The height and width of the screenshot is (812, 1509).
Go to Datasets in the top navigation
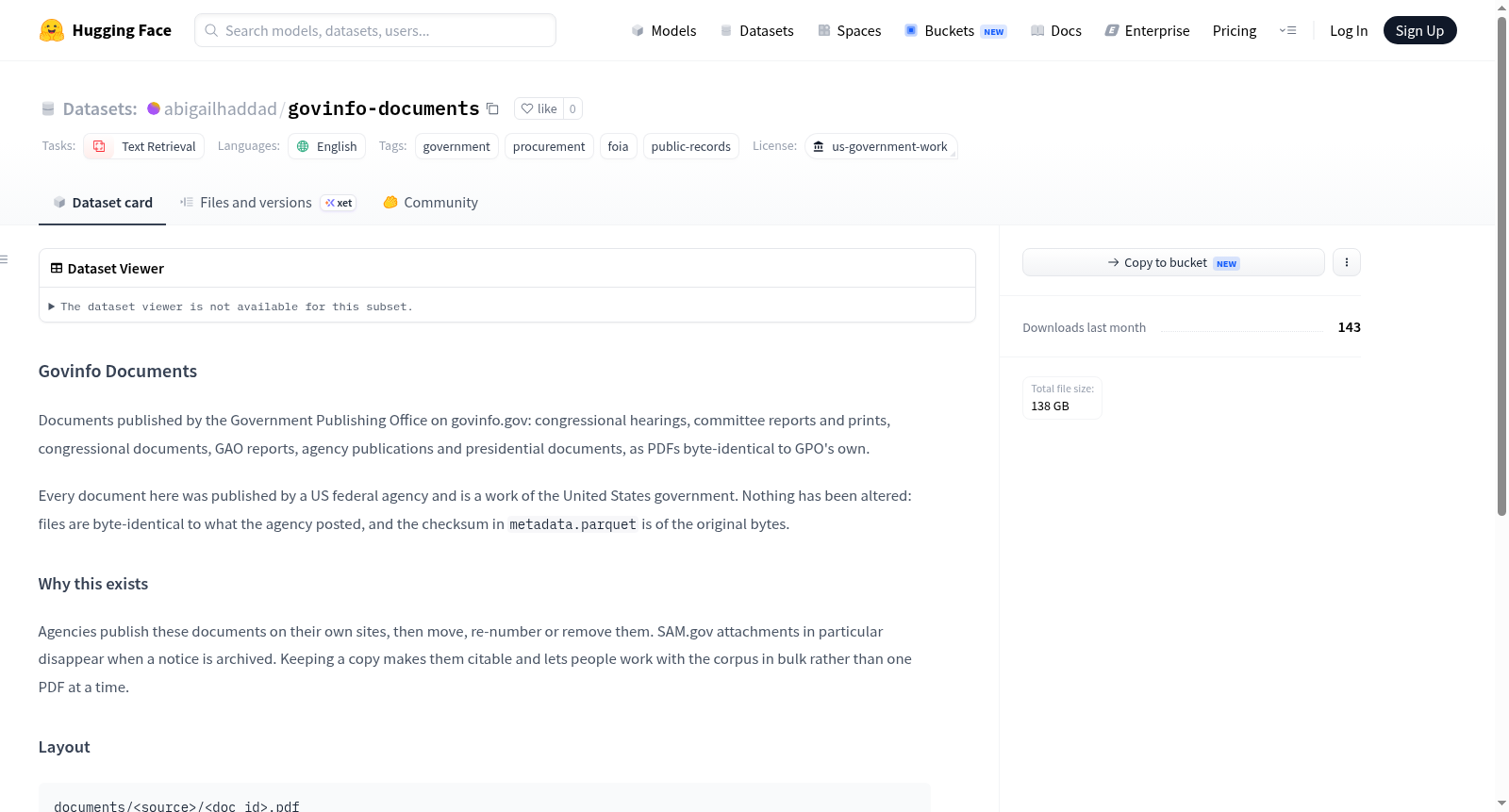[757, 30]
